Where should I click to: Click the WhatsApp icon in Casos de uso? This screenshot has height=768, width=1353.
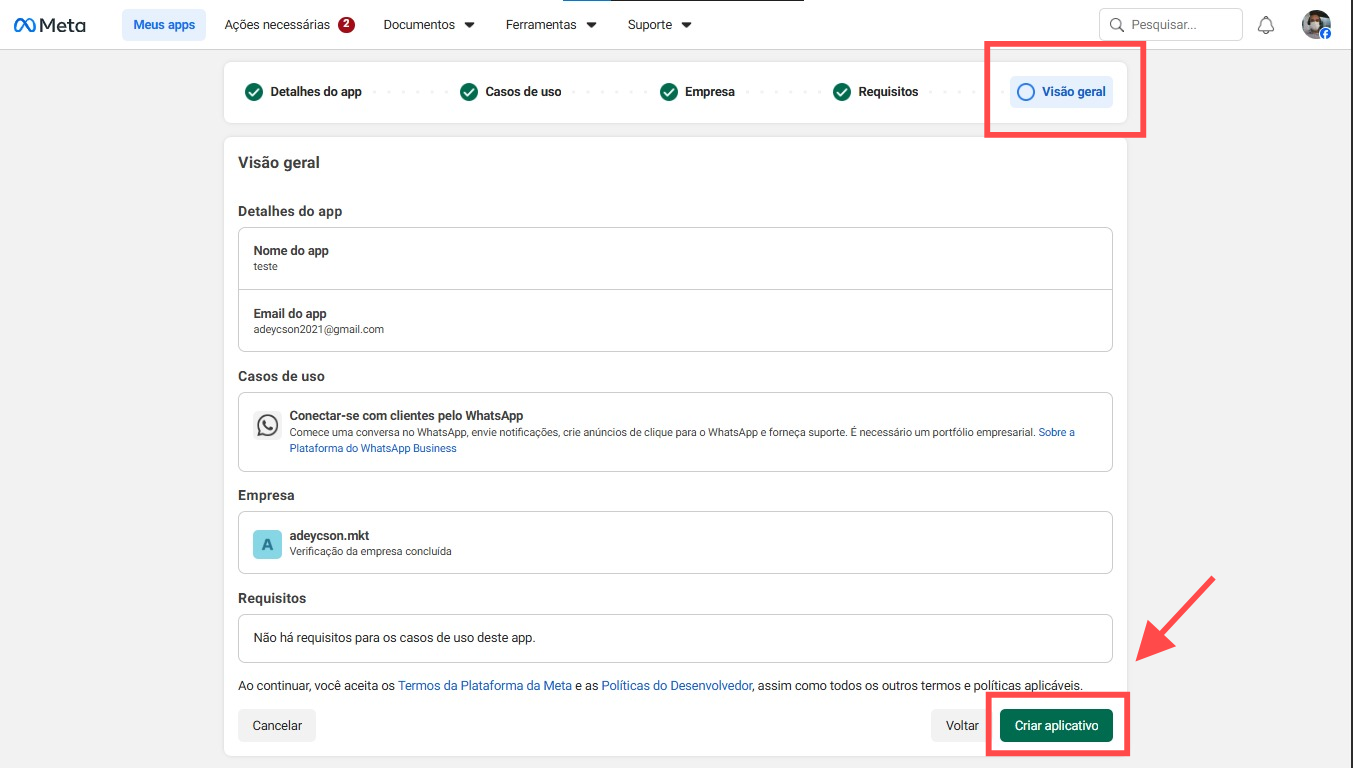click(x=267, y=425)
